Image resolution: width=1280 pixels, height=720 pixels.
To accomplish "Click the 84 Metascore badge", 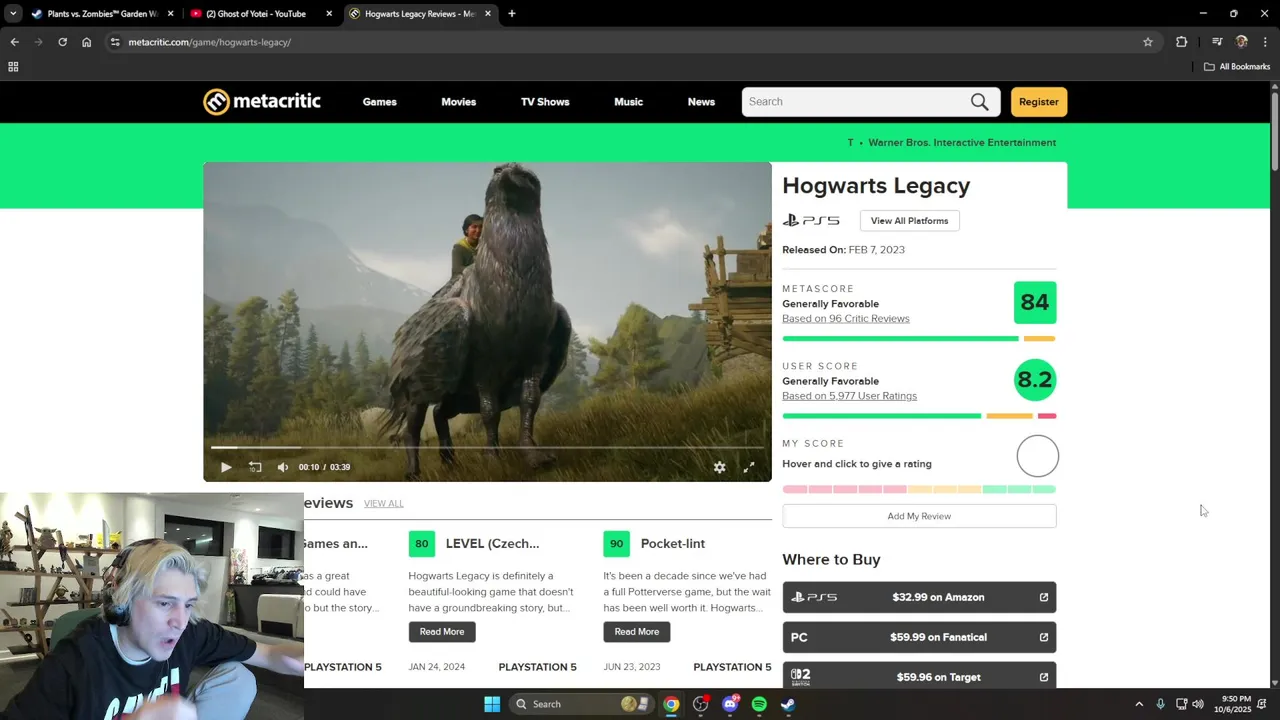I will (1035, 302).
